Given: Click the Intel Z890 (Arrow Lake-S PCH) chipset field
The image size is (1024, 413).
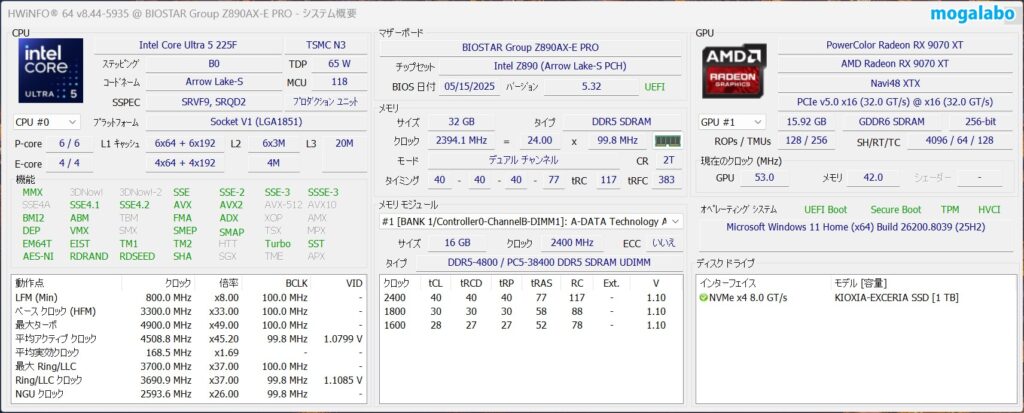Looking at the screenshot, I should (560, 67).
